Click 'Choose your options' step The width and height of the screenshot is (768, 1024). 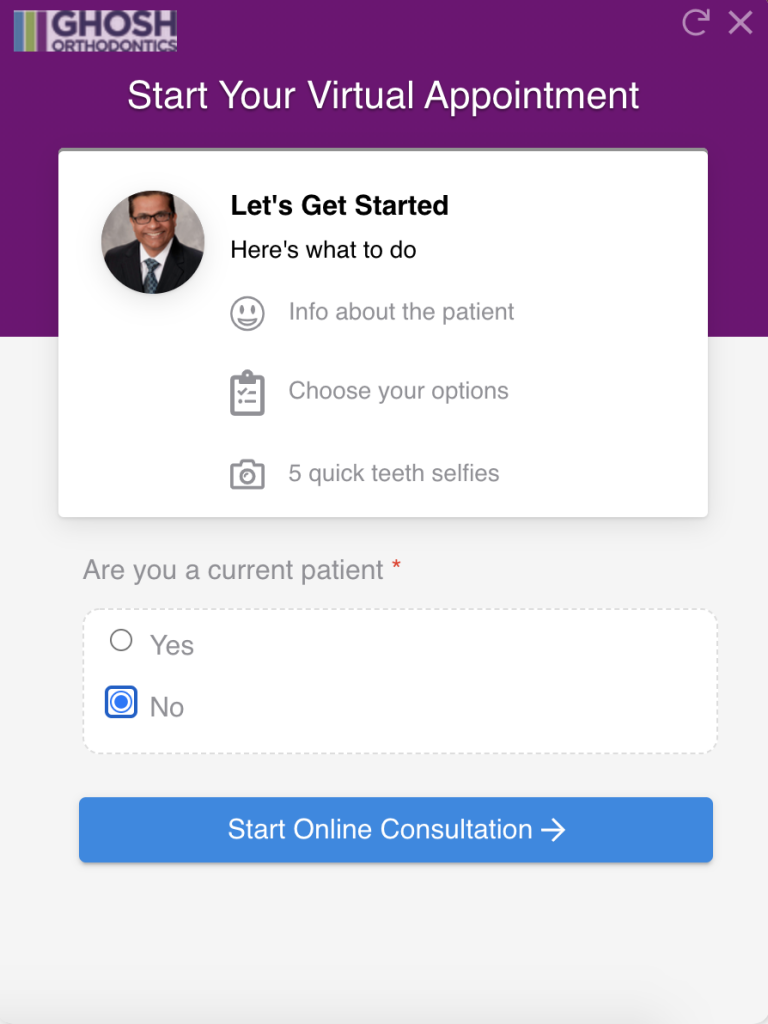(398, 391)
